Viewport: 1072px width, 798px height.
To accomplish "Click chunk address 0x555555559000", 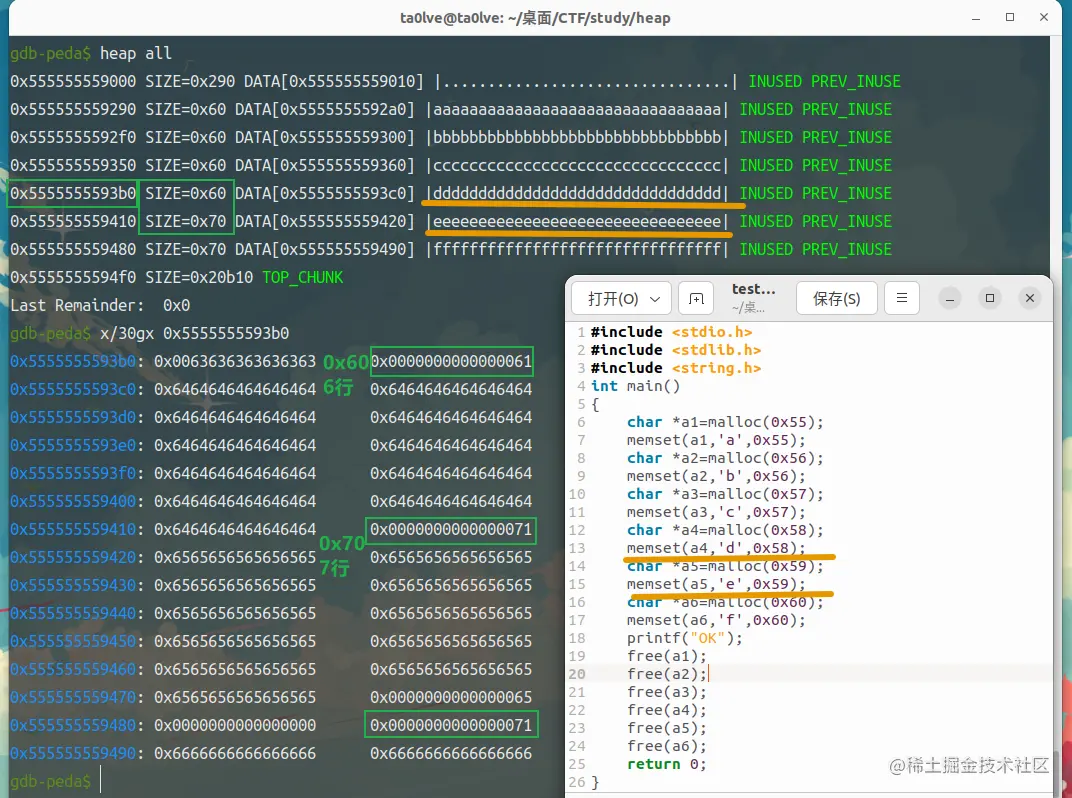I will 73,81.
